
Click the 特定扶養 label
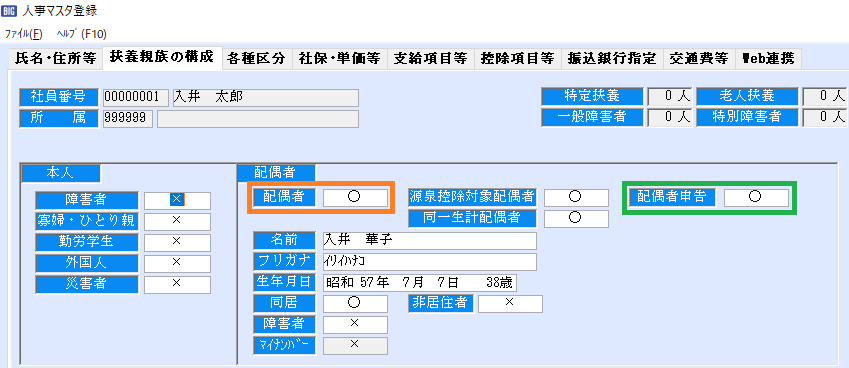[x=592, y=97]
